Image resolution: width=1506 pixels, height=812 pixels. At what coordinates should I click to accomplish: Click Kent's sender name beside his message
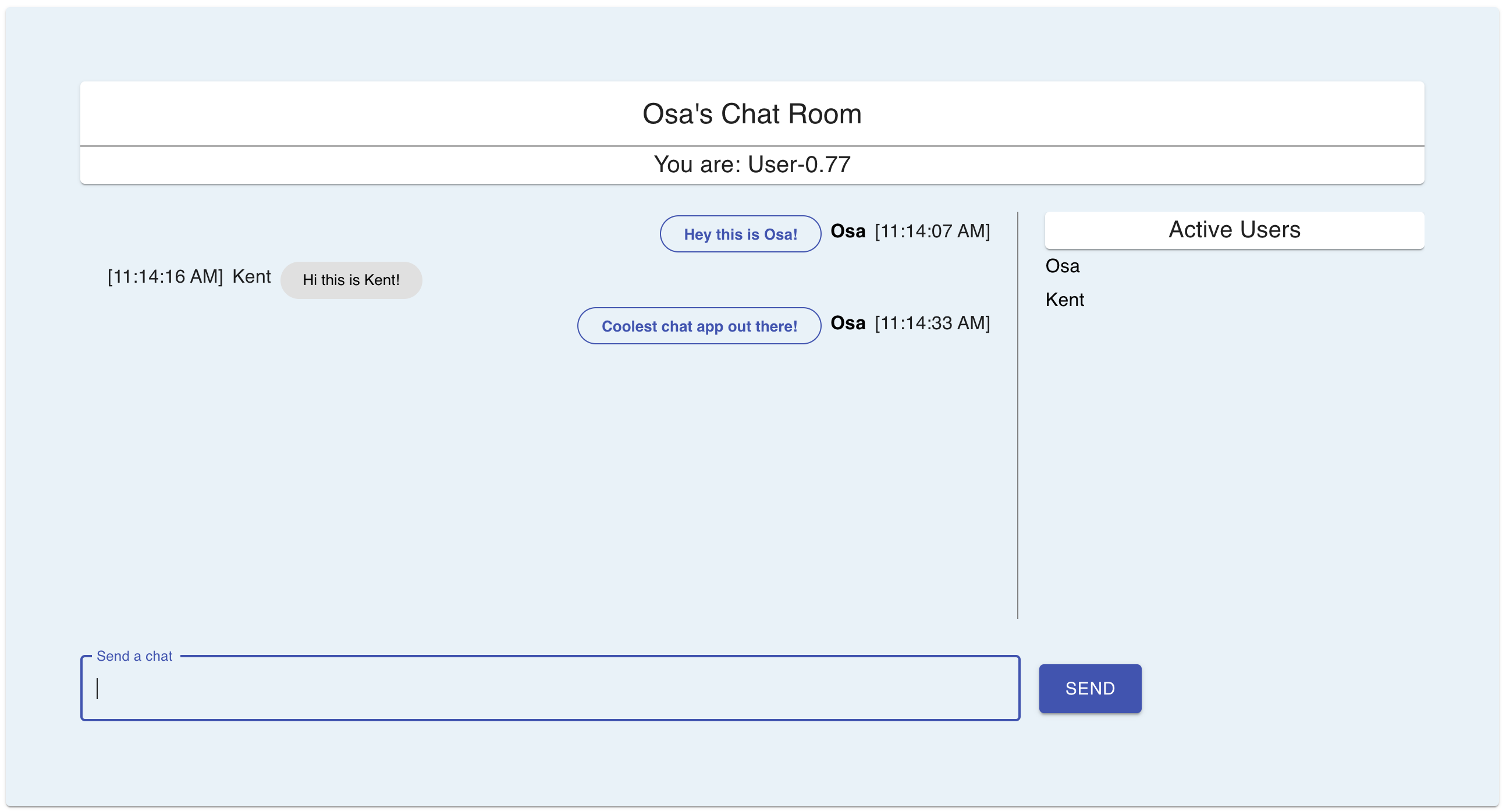point(251,277)
